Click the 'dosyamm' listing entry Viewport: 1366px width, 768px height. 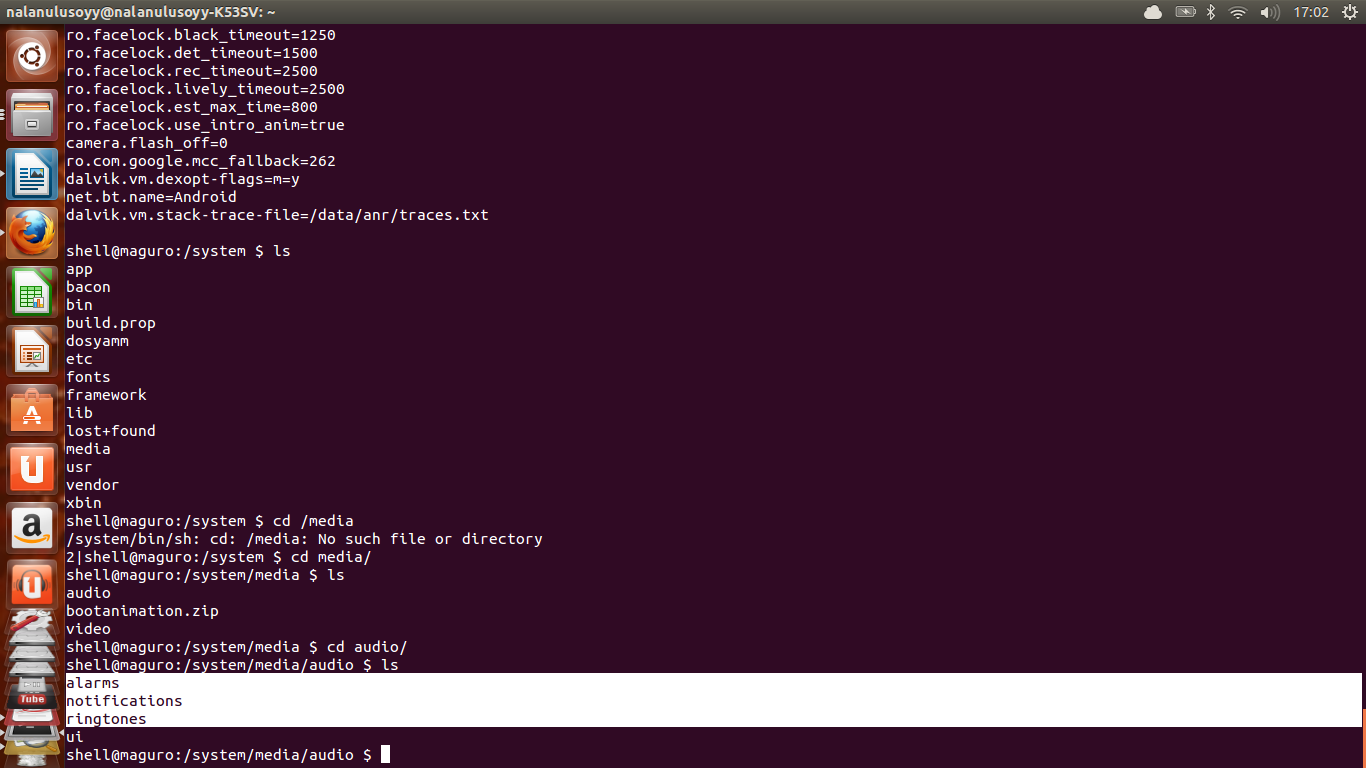[x=97, y=341]
